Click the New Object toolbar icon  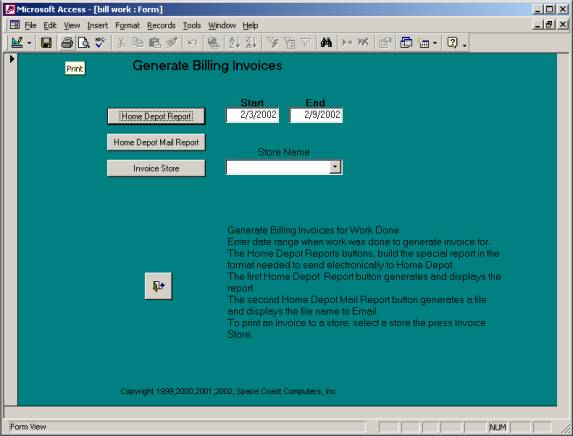(x=424, y=43)
